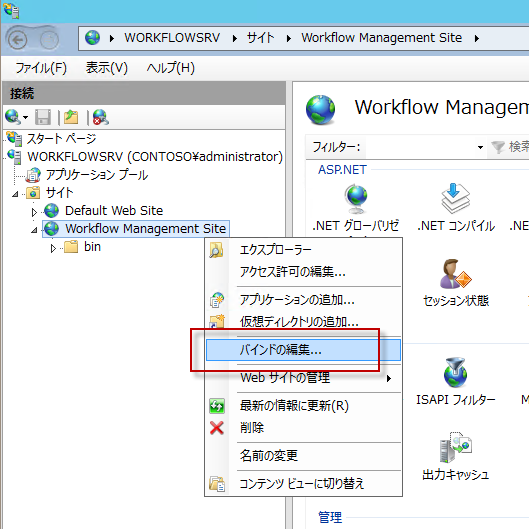Click the Save floppy disk toolbar icon

pyautogui.click(x=43, y=117)
